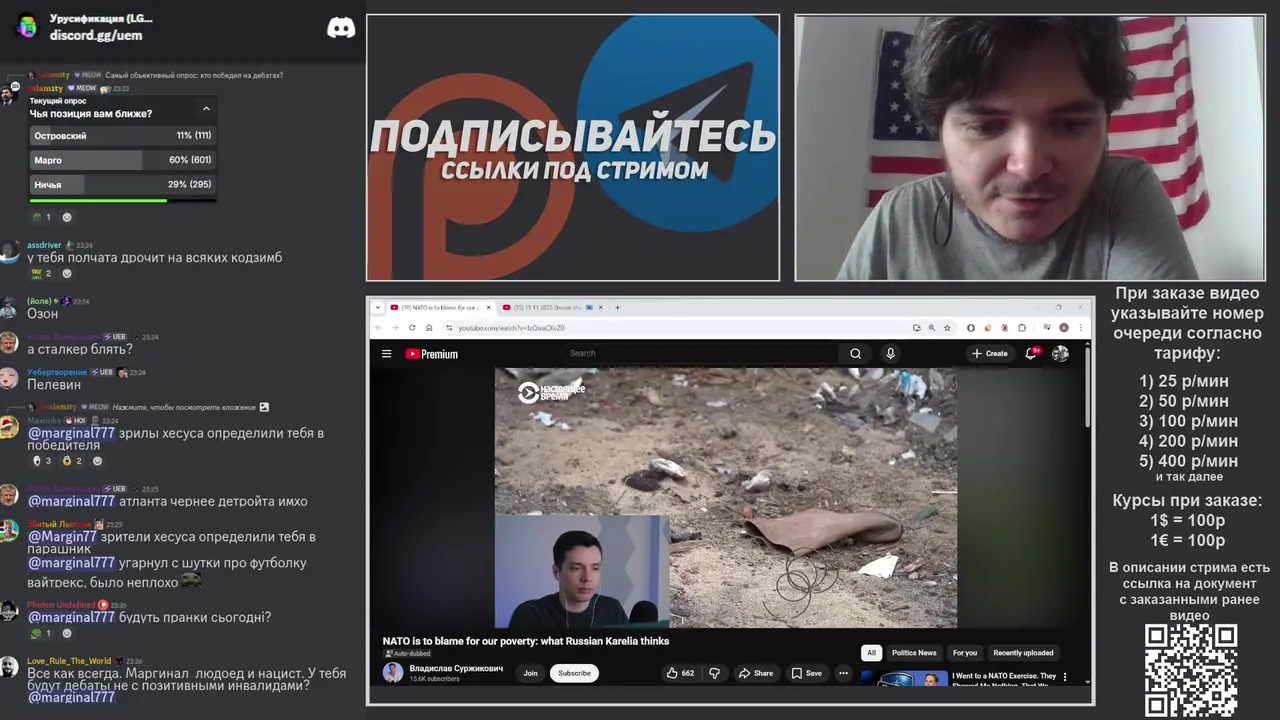Viewport: 1280px width, 720px height.
Task: Close NATO is to blame tab
Action: pyautogui.click(x=488, y=307)
